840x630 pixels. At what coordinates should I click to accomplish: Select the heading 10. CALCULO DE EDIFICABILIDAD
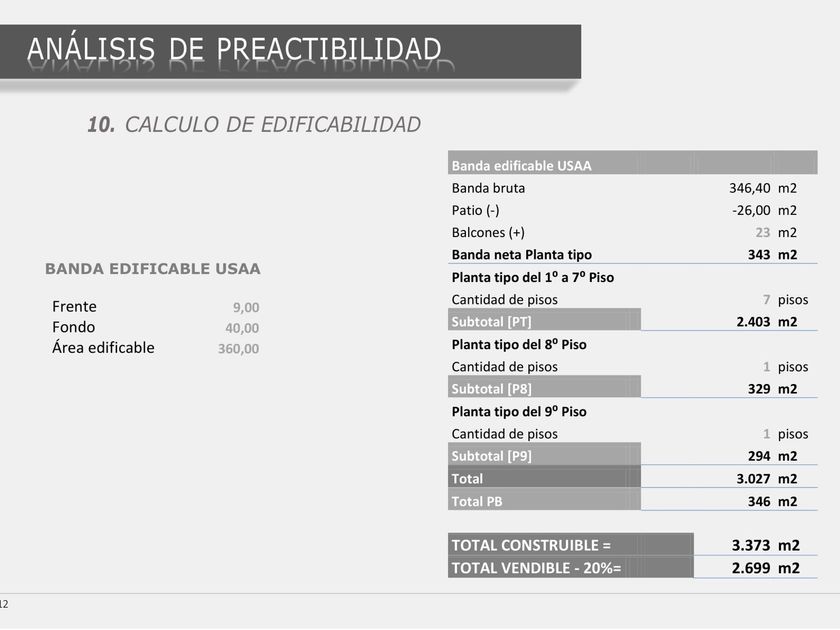click(254, 124)
